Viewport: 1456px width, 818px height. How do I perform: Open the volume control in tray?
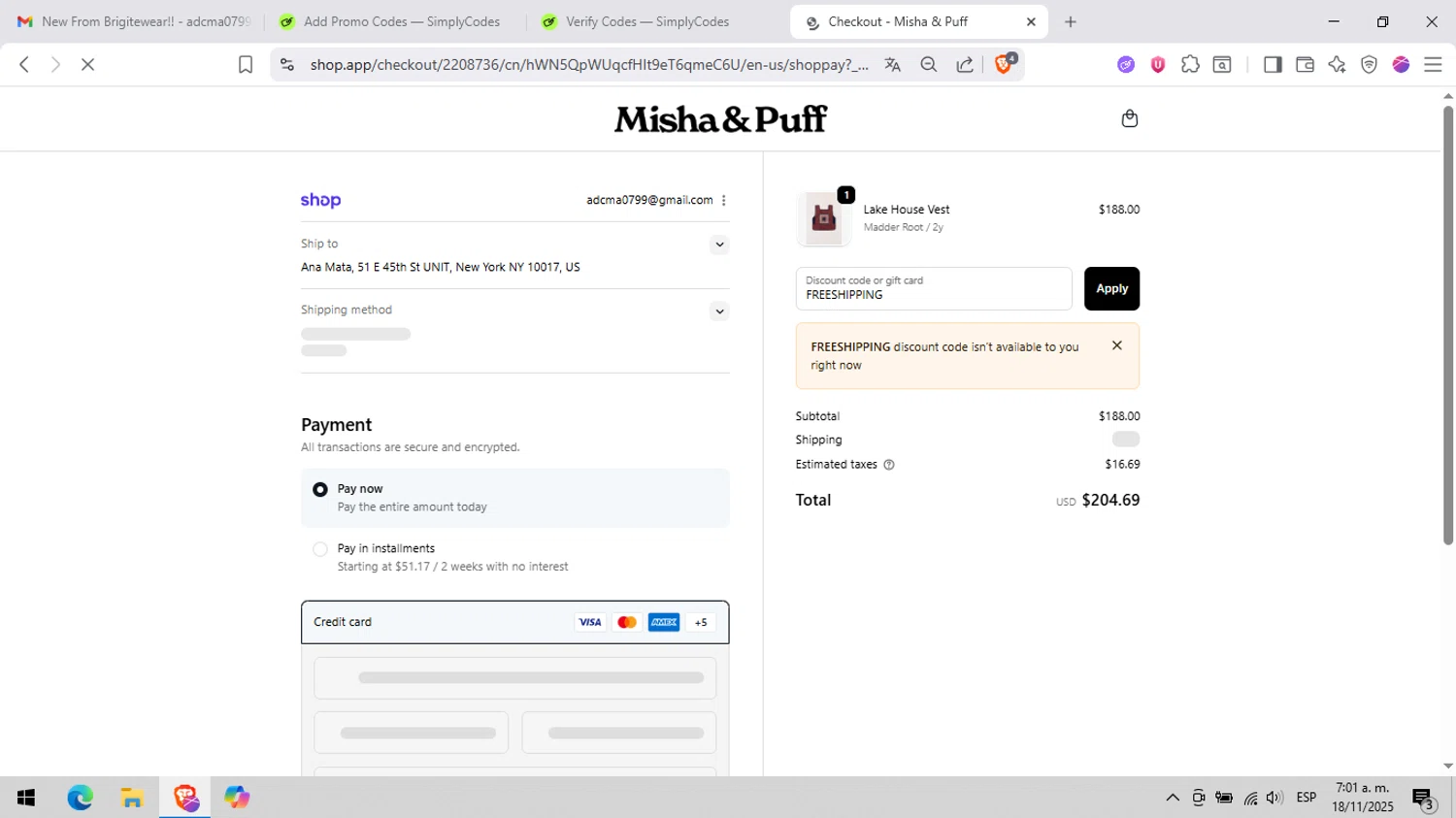point(1274,798)
